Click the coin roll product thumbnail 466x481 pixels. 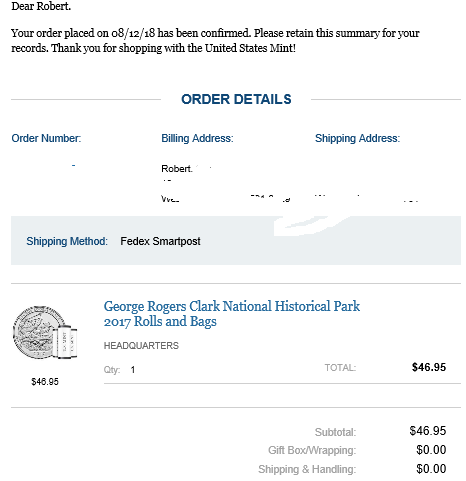[x=45, y=332]
